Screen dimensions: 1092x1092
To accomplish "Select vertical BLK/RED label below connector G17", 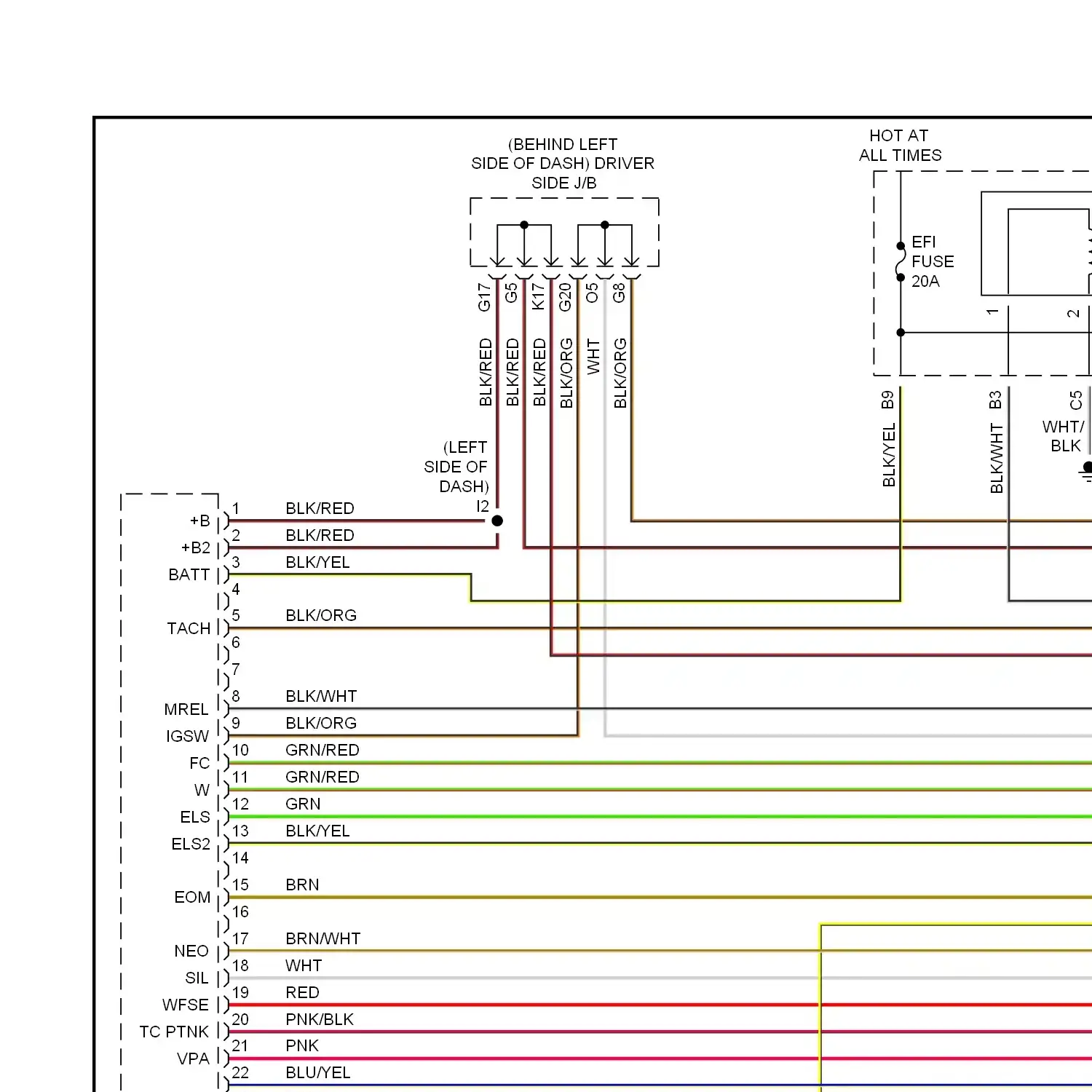I will point(486,372).
